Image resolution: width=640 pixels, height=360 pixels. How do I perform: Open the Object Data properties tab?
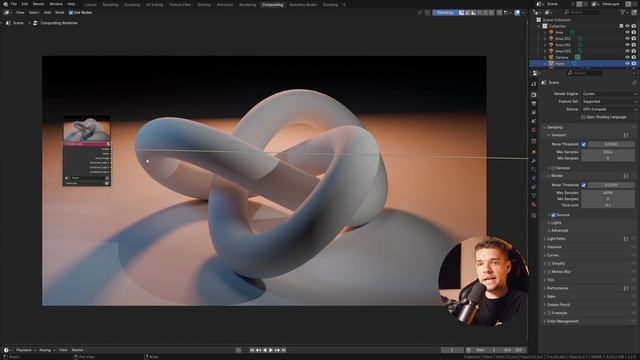(533, 196)
